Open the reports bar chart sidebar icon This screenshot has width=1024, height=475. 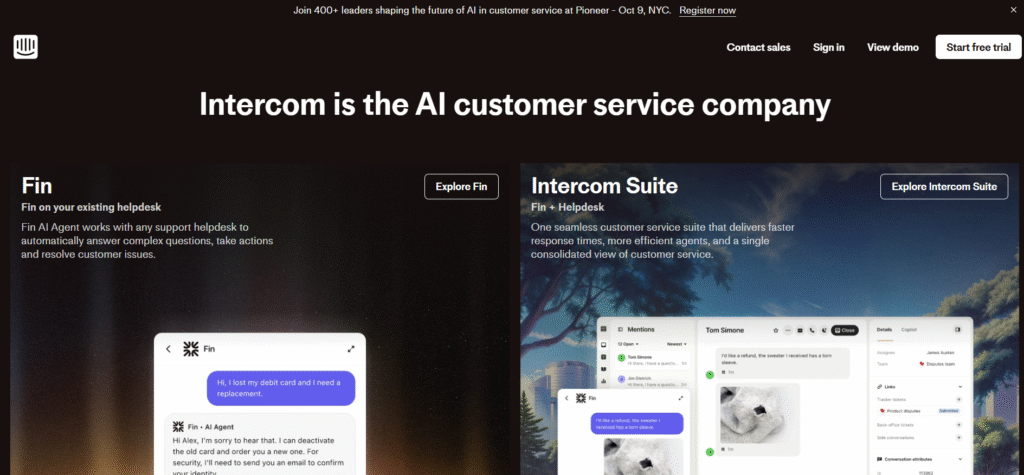pyautogui.click(x=603, y=381)
